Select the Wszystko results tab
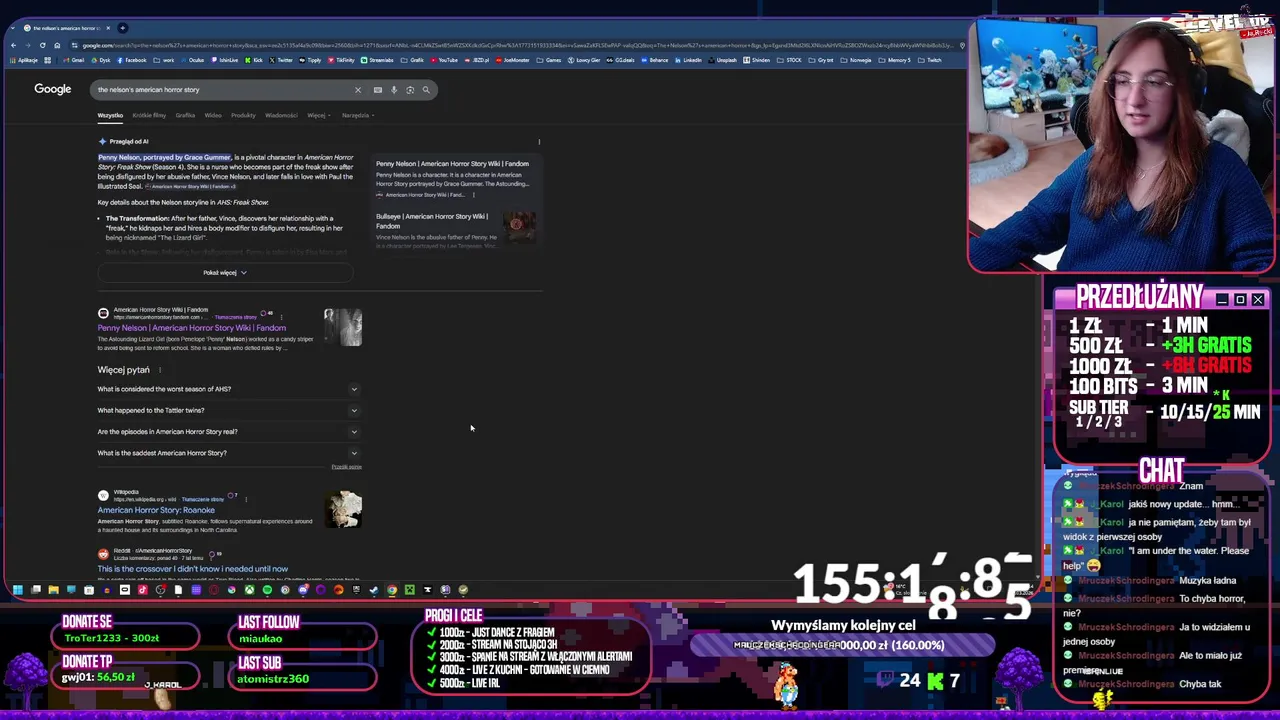Viewport: 1280px width, 720px height. 110,115
